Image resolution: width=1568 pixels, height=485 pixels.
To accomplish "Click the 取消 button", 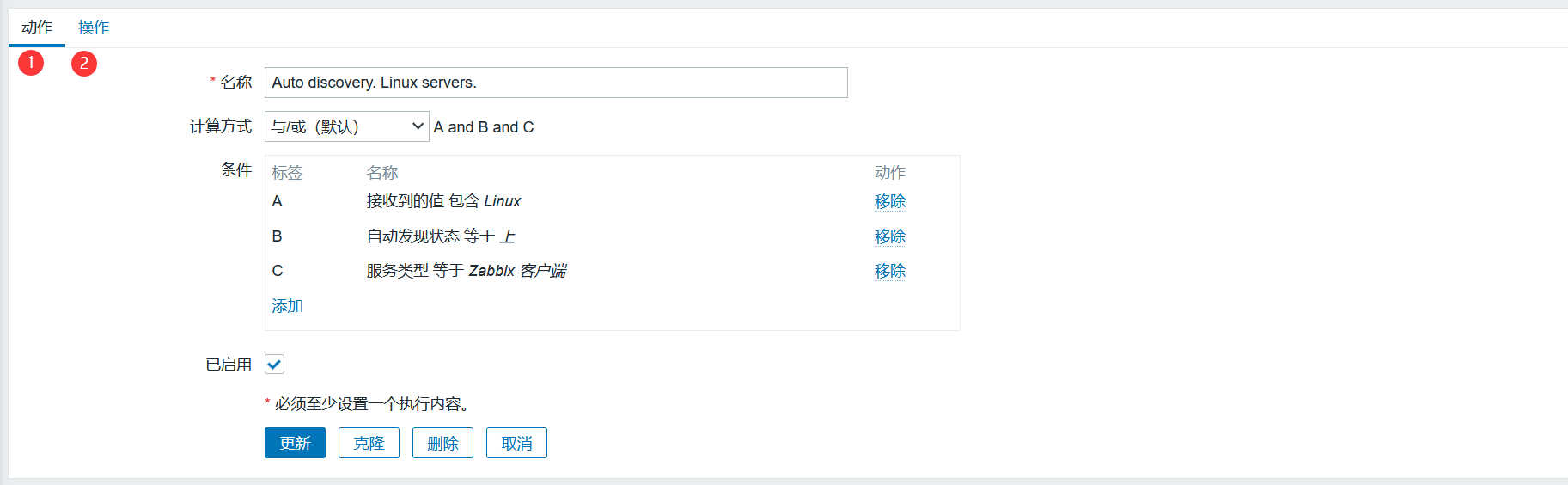I will [x=516, y=443].
